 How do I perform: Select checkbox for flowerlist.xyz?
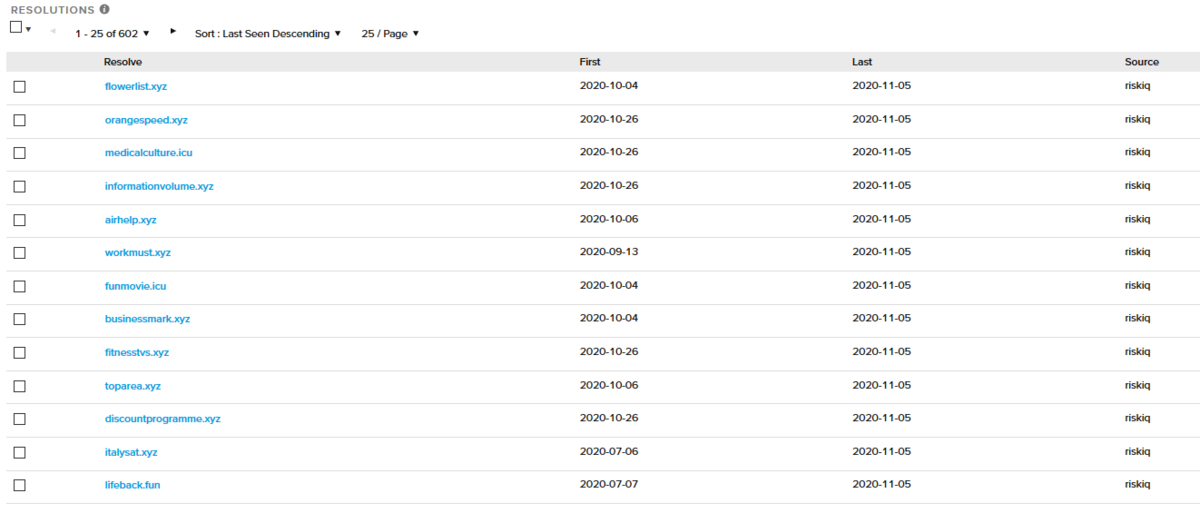20,87
